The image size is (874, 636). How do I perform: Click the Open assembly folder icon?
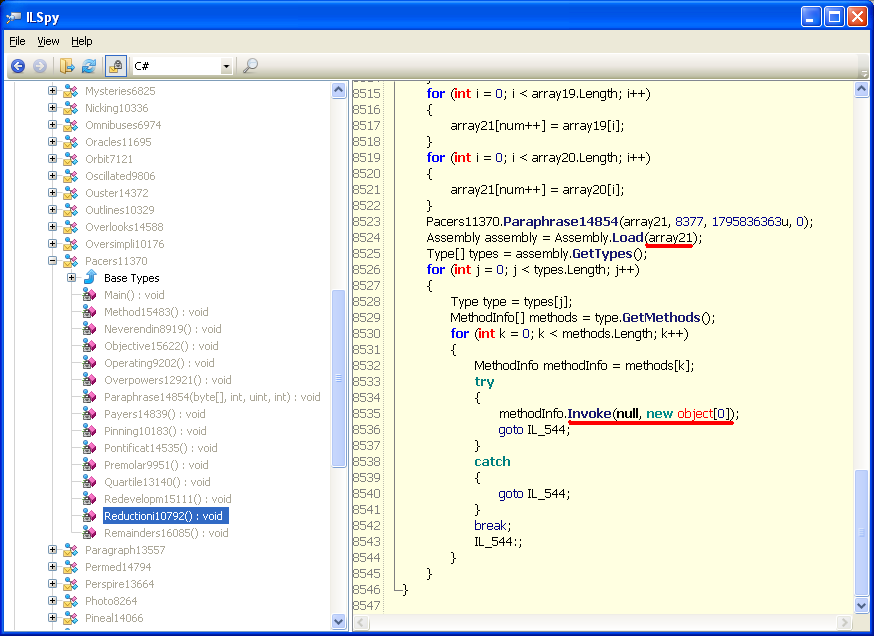(x=67, y=66)
